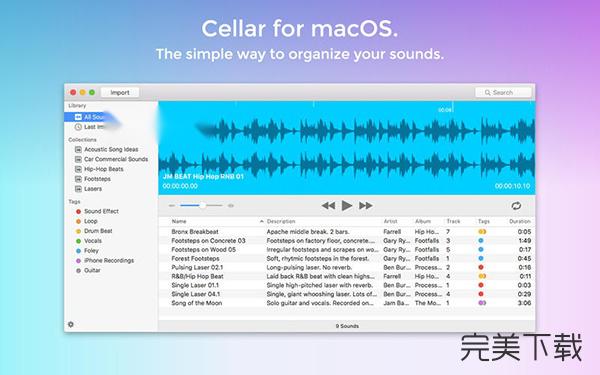Click the Import button
Viewport: 600px width, 375px height.
120,93
